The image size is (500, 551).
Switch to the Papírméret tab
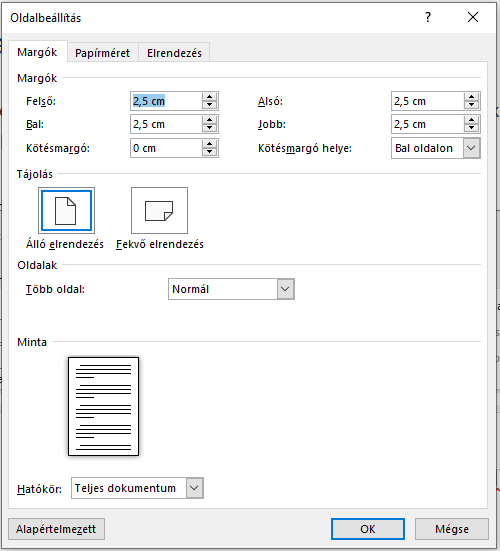click(103, 53)
